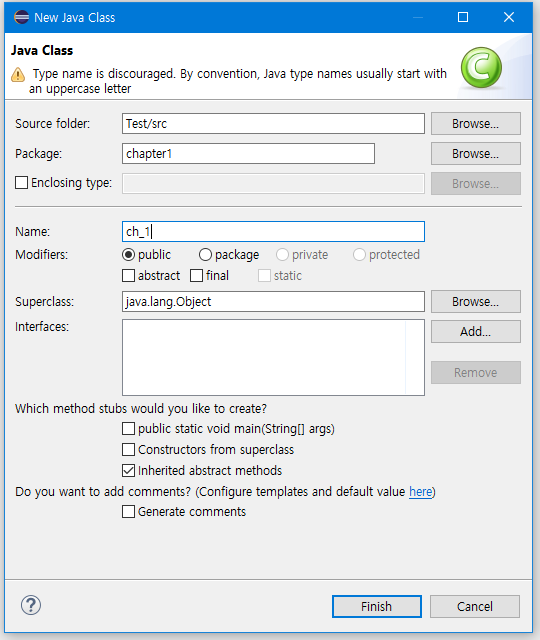Focus the Source folder text field
The height and width of the screenshot is (640, 540).
pyautogui.click(x=273, y=124)
